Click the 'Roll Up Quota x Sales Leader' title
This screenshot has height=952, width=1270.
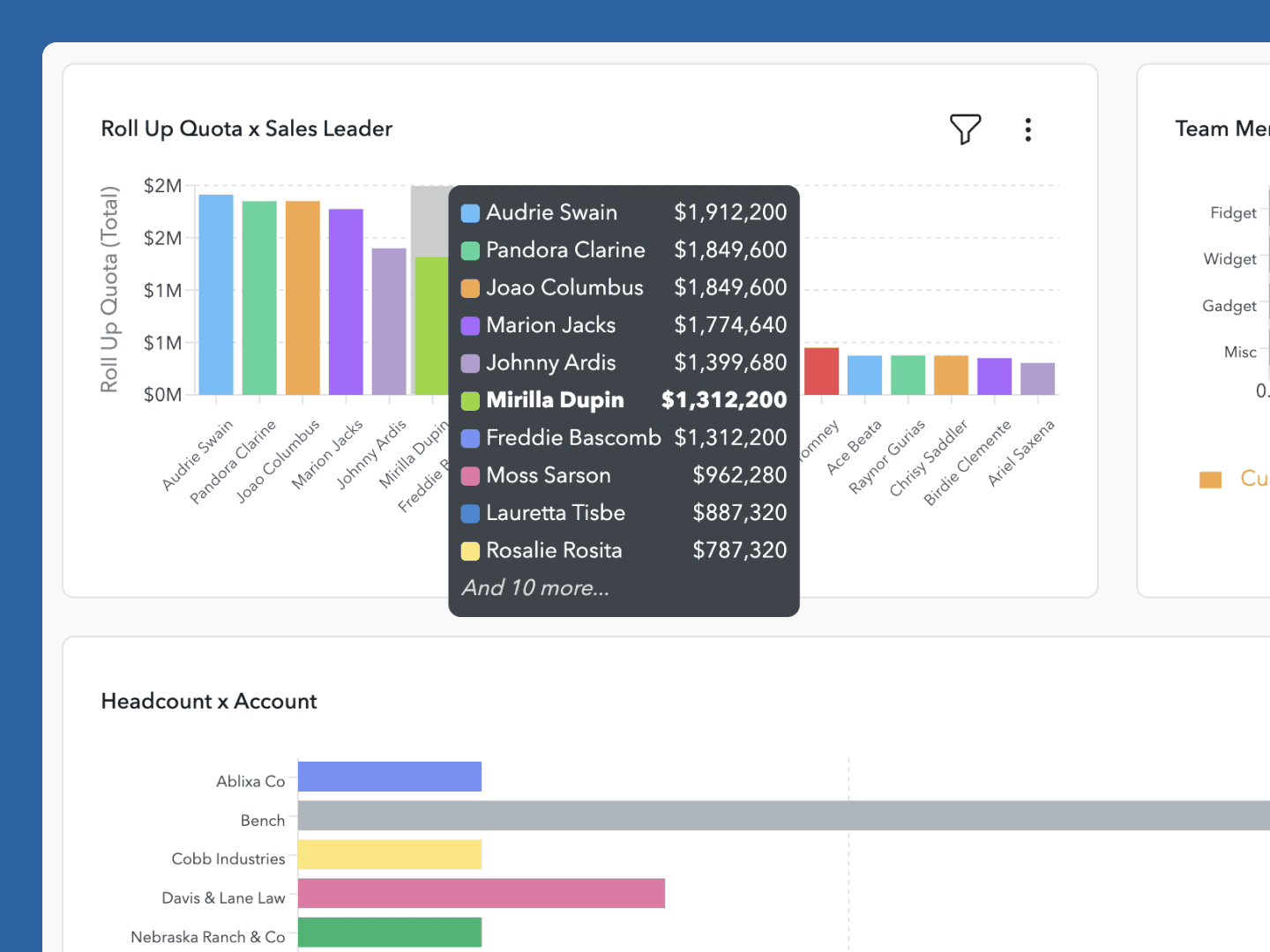(x=247, y=129)
